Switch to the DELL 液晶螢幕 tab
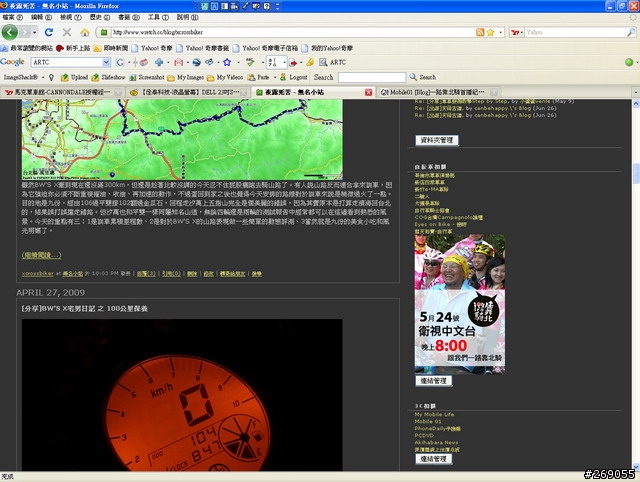This screenshot has width=640, height=482. [x=187, y=92]
